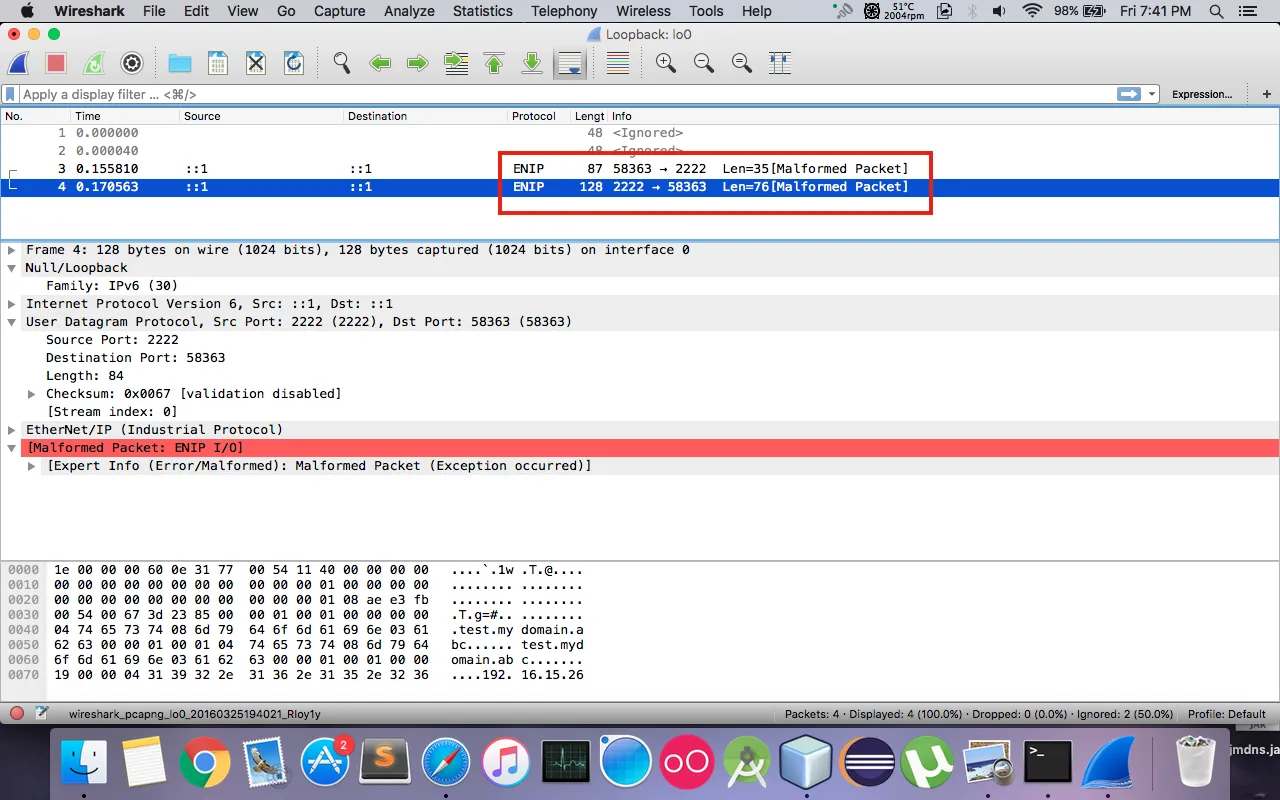Open Android Studio from the Dock
Viewport: 1280px width, 800px height.
(746, 764)
